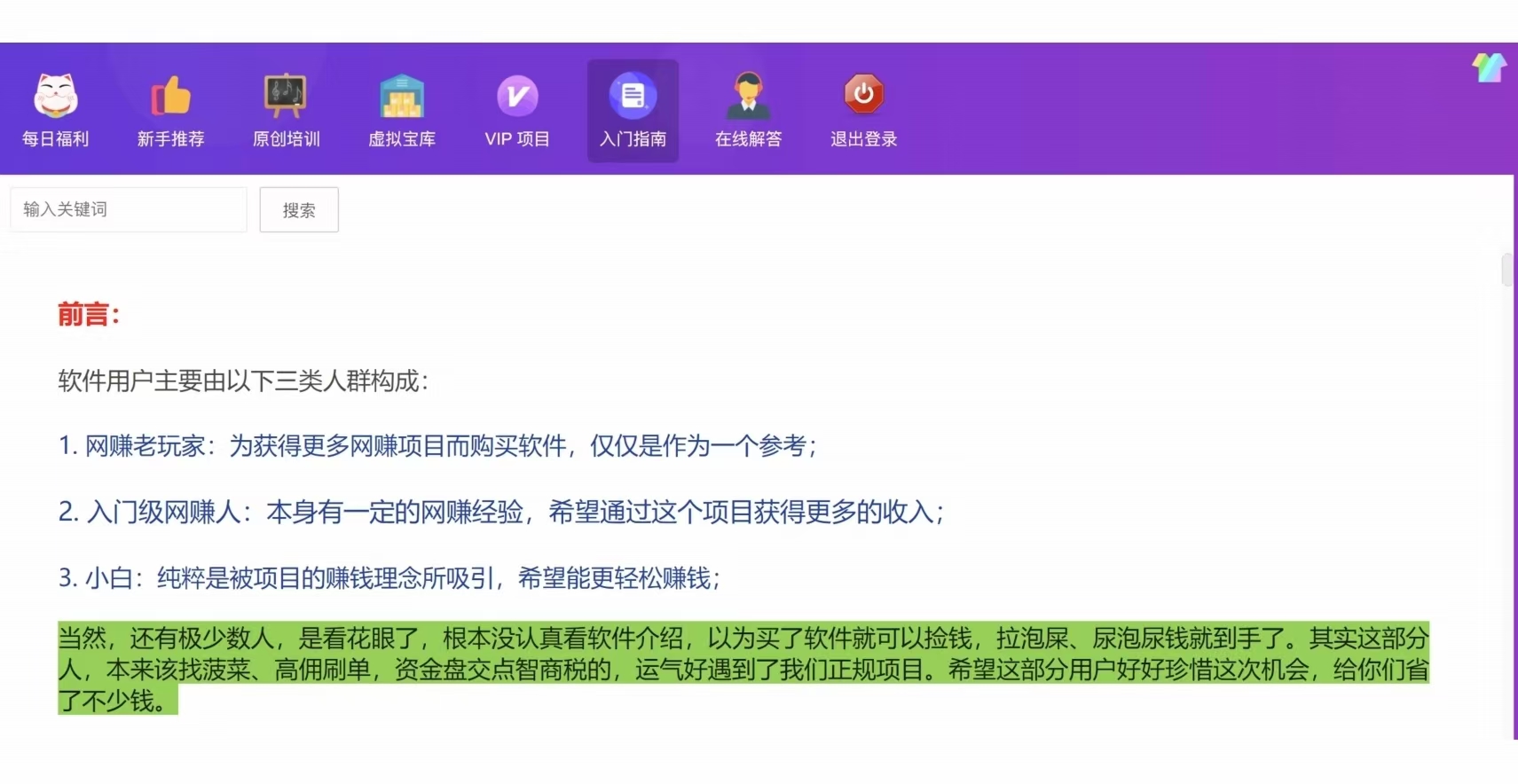Click the VIP 项目 label
This screenshot has width=1518, height=784.
pos(517,139)
